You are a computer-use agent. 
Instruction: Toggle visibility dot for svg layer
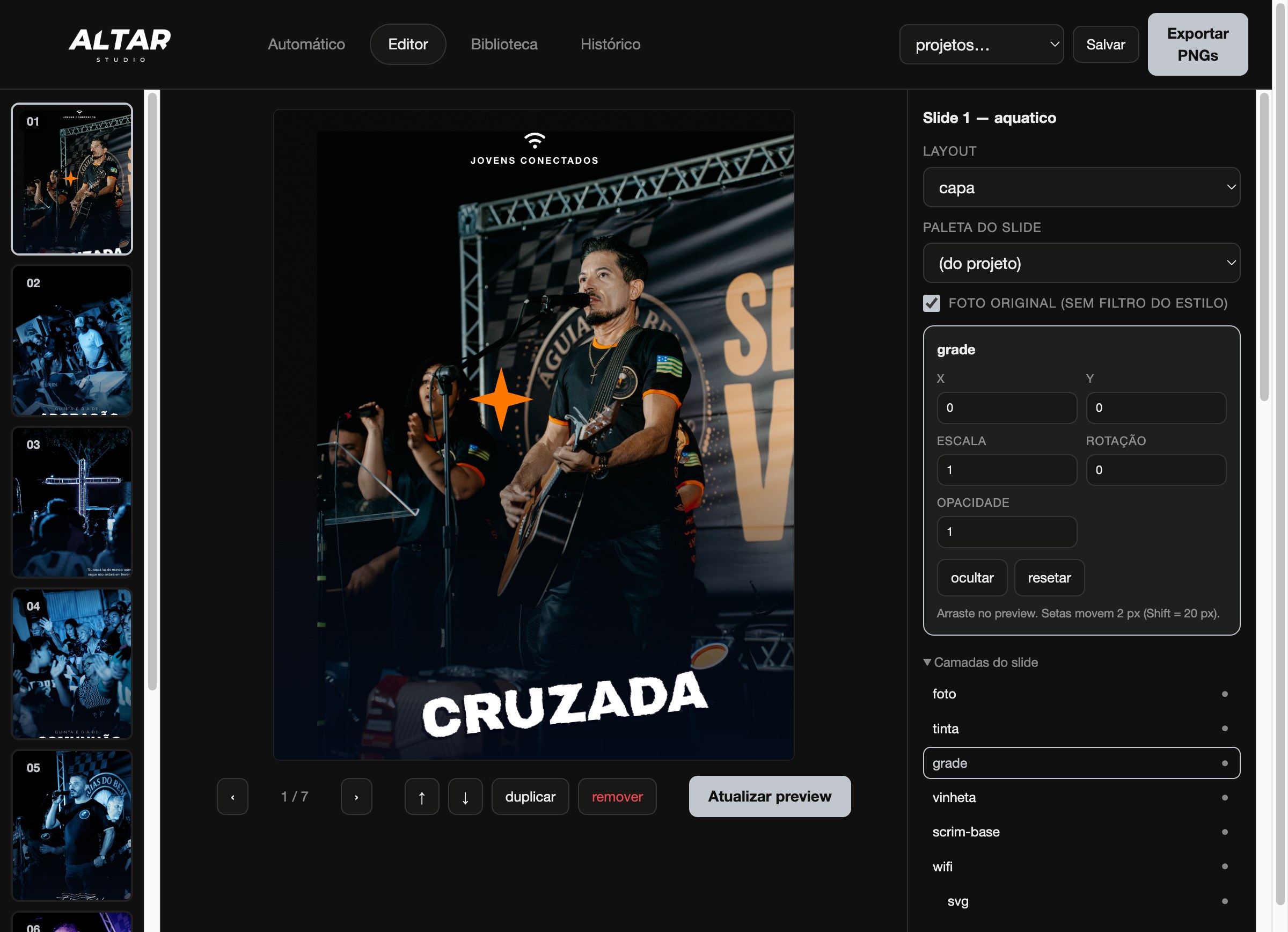coord(1224,901)
